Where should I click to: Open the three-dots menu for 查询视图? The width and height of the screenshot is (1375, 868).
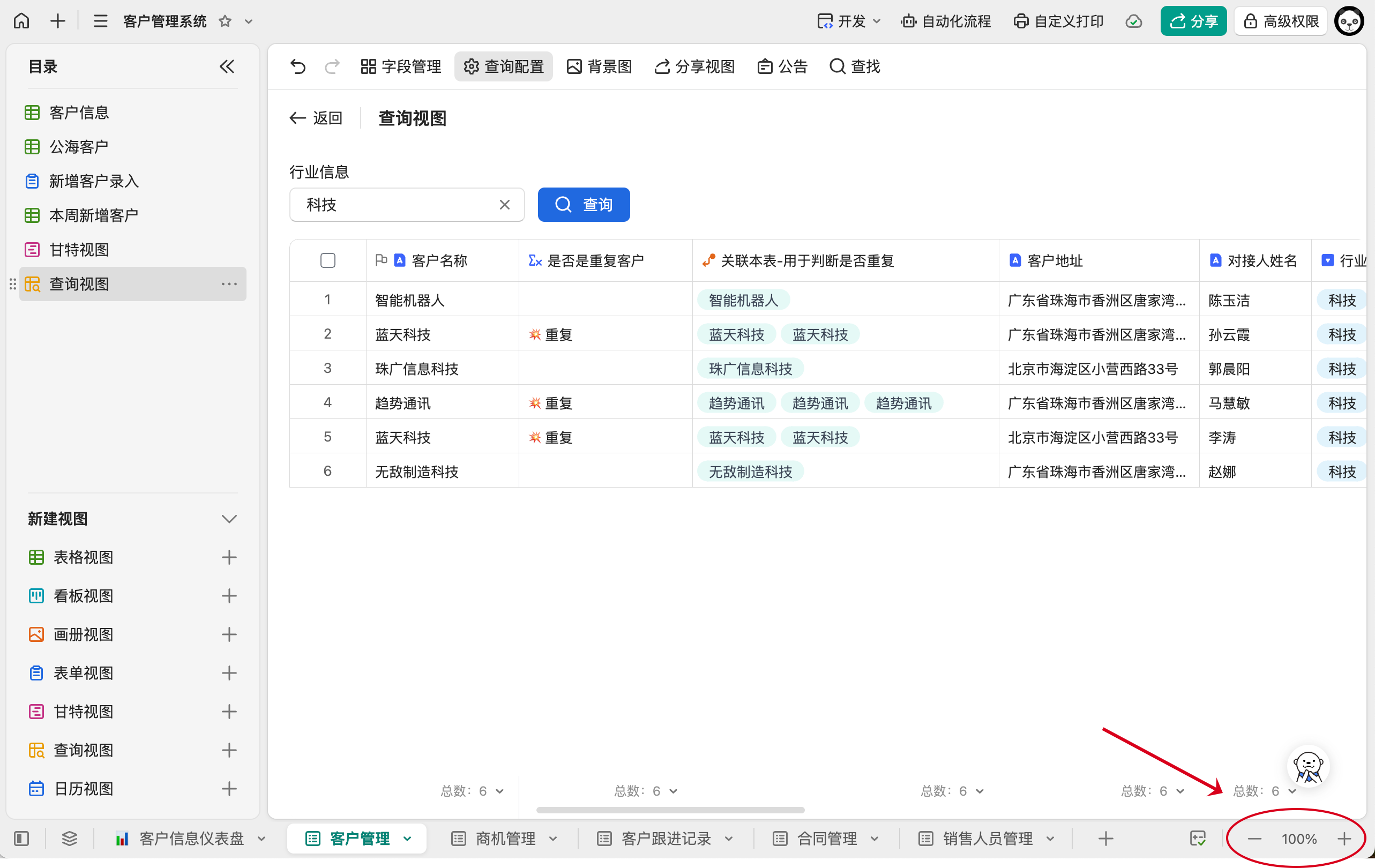coord(229,284)
